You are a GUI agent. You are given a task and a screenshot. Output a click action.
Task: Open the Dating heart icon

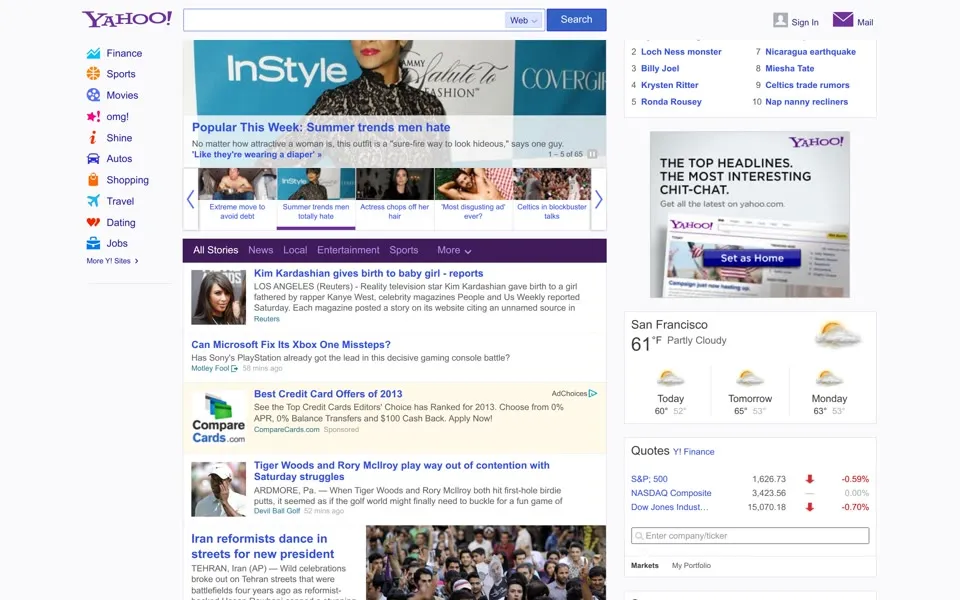coord(93,222)
